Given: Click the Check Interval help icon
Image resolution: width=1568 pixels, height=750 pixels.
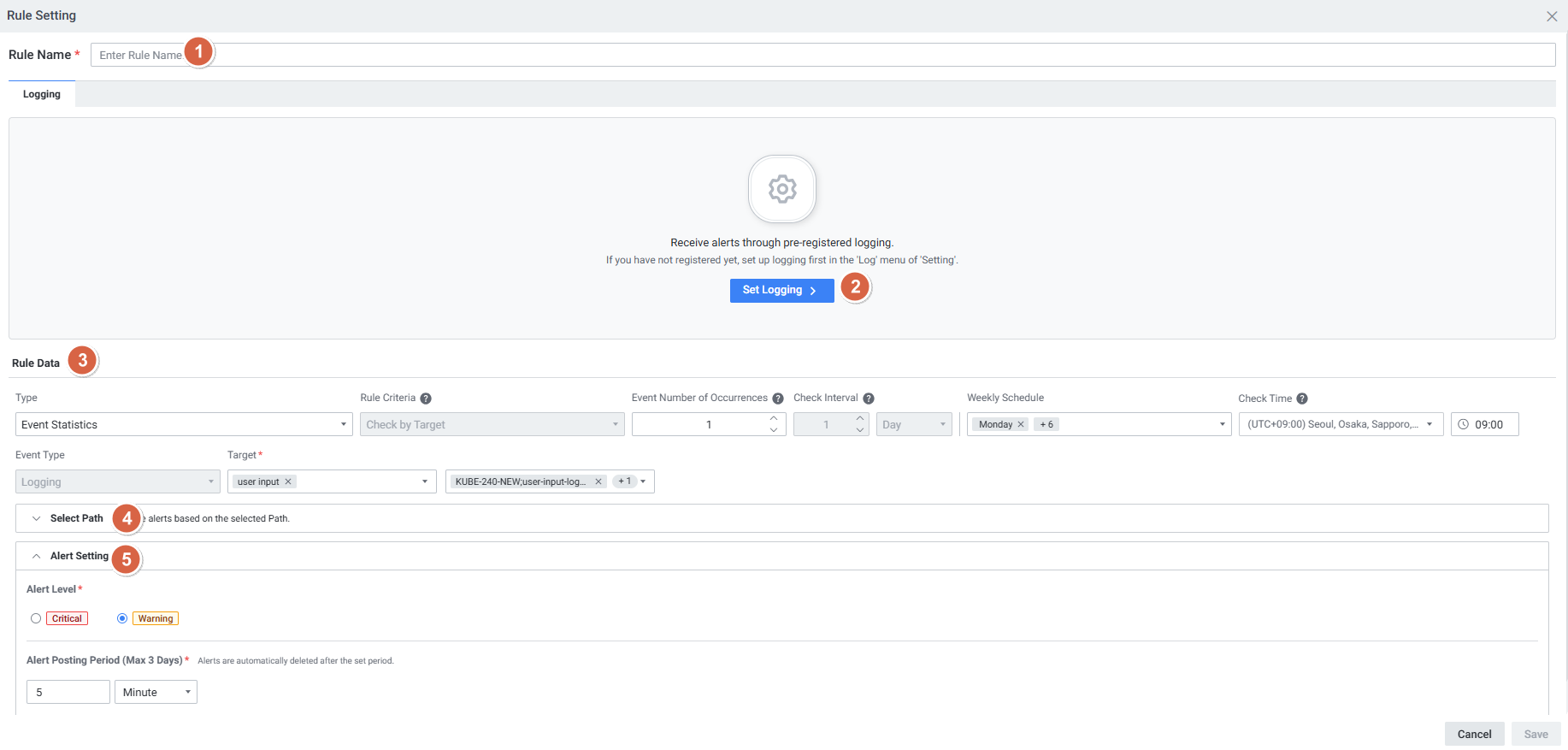Looking at the screenshot, I should (x=869, y=399).
